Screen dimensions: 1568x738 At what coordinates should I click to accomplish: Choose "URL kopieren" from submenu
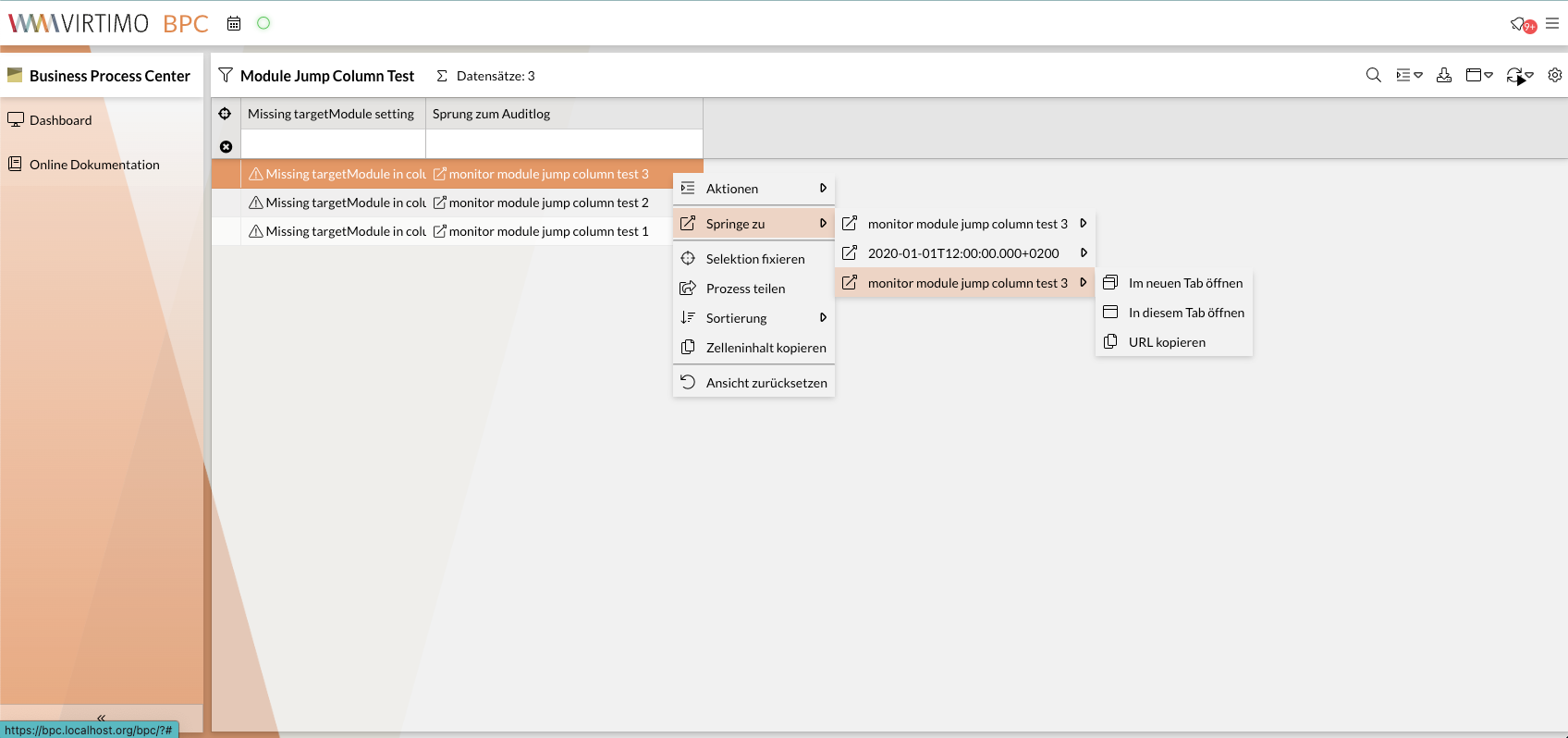1167,342
